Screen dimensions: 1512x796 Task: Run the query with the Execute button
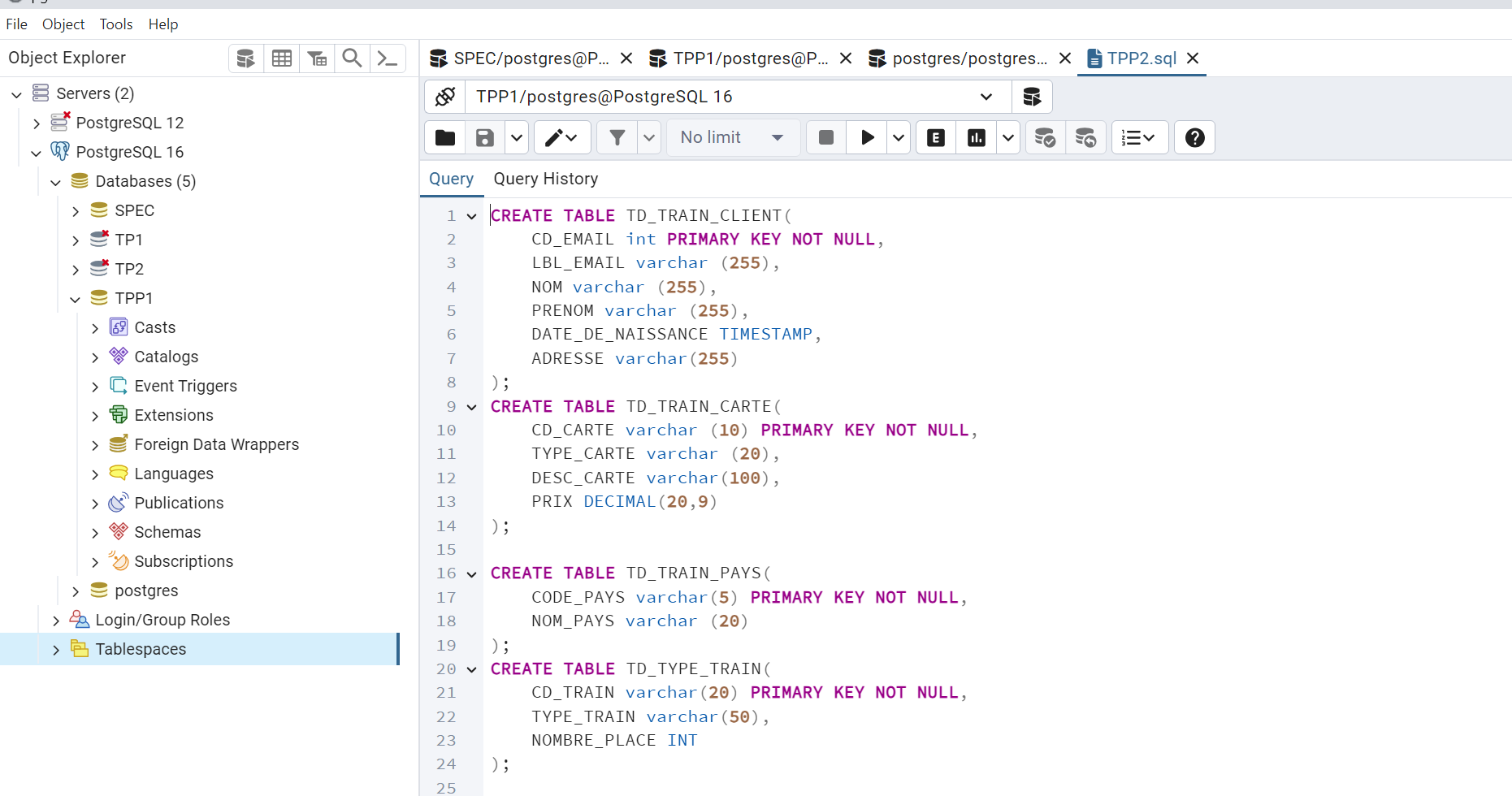tap(867, 138)
